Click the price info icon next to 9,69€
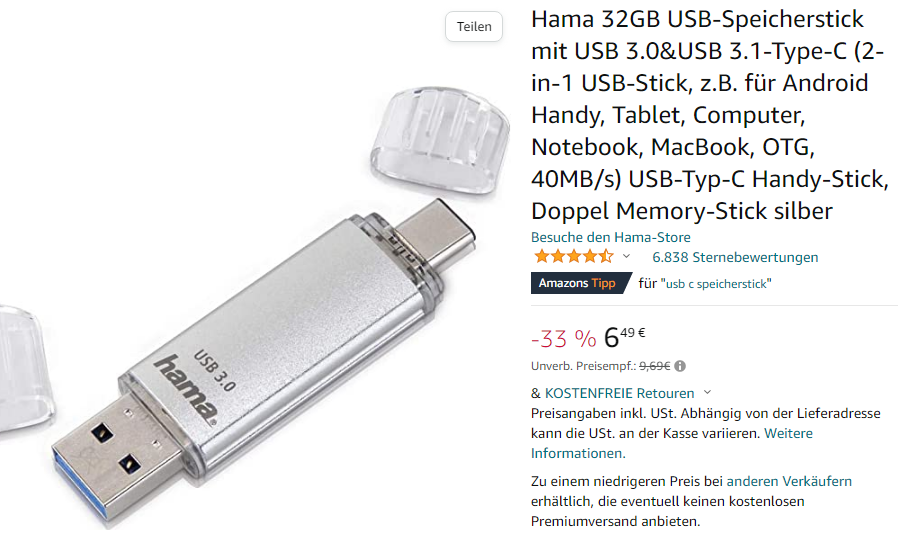 [x=680, y=366]
